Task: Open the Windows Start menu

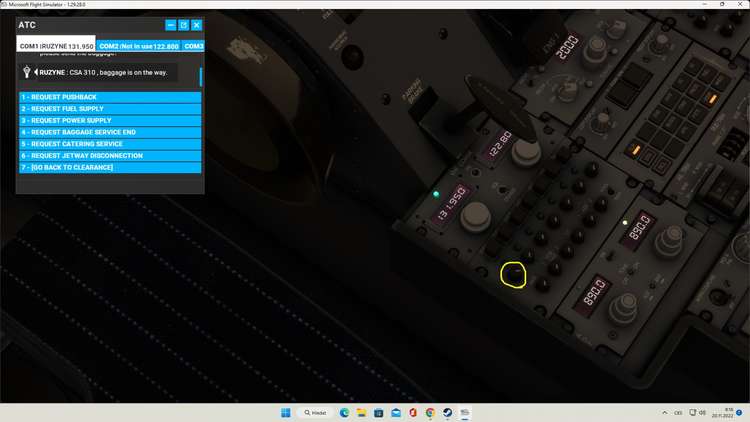Action: [x=286, y=412]
